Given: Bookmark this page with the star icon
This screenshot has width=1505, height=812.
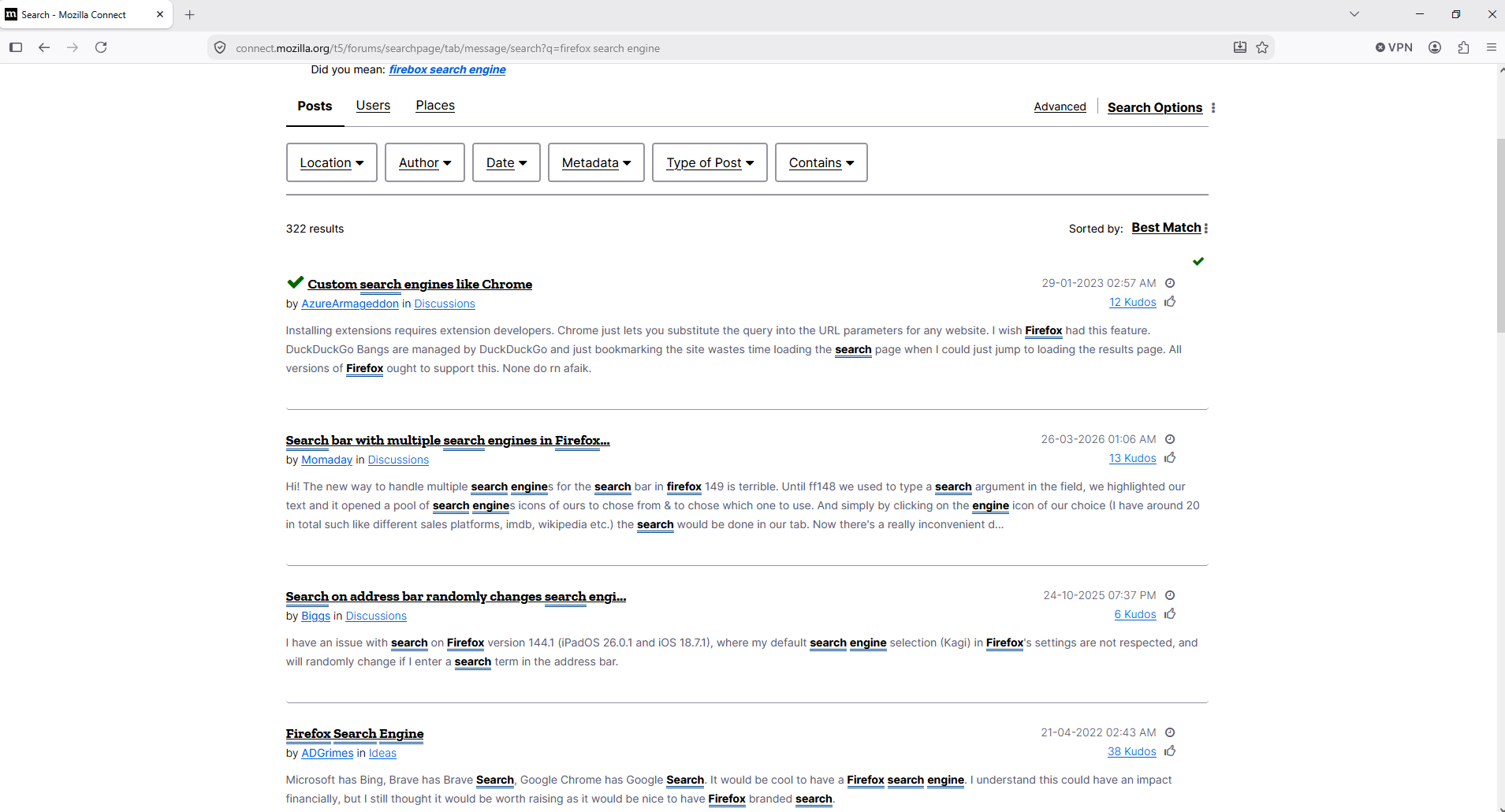Looking at the screenshot, I should (x=1262, y=47).
